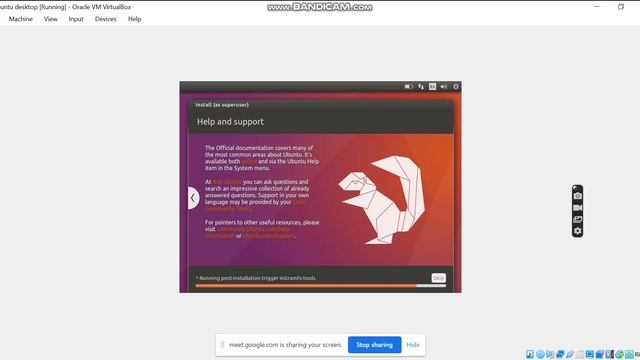The height and width of the screenshot is (360, 640).
Task: Click the 'online' documentation link
Action: coord(249,161)
